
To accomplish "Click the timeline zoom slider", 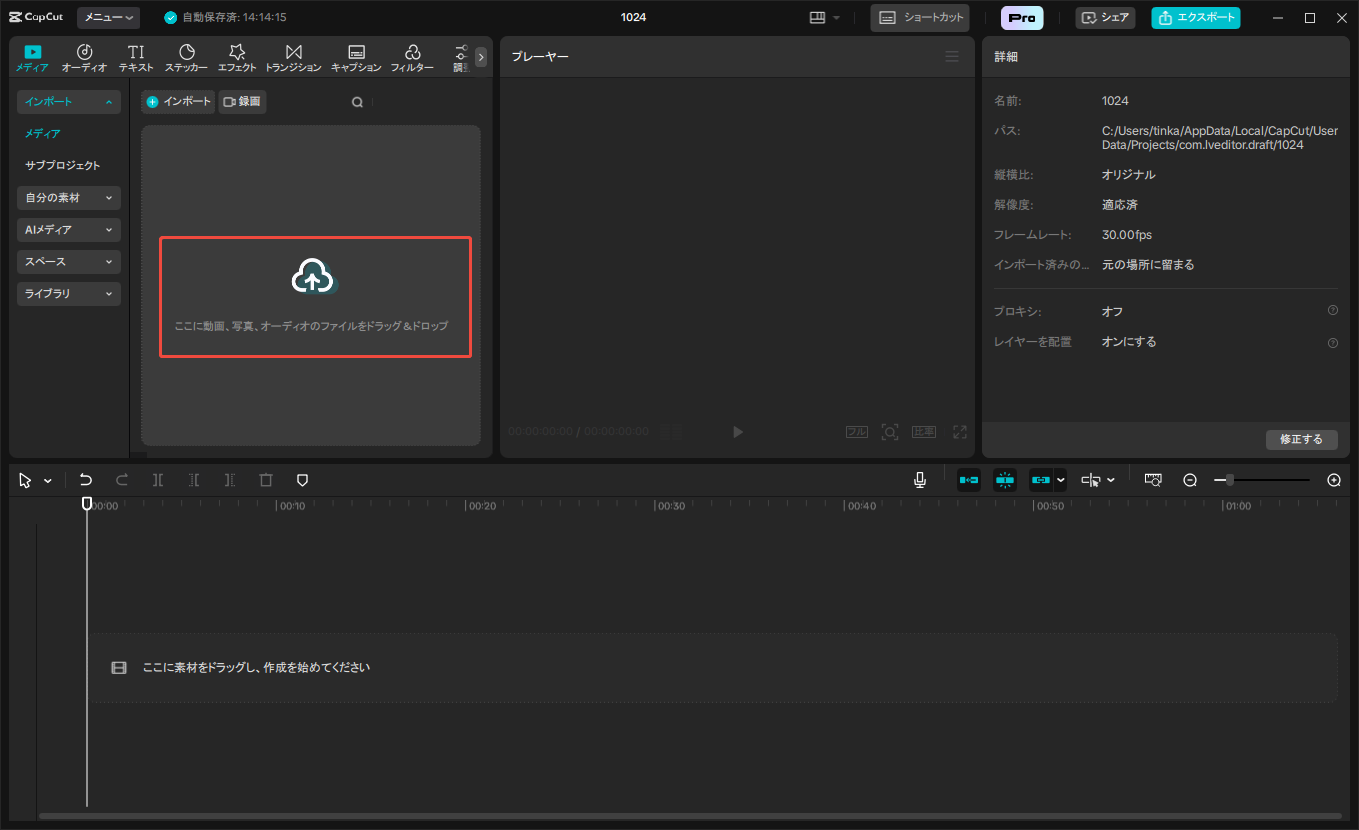I will [x=1262, y=480].
